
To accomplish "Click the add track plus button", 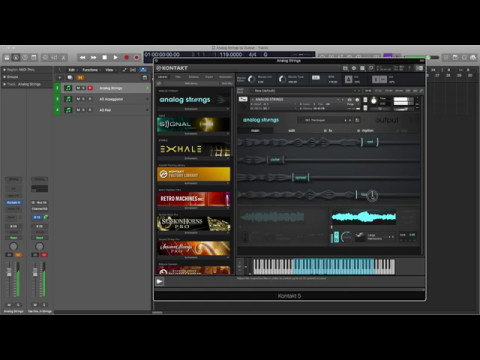I will coord(60,78).
